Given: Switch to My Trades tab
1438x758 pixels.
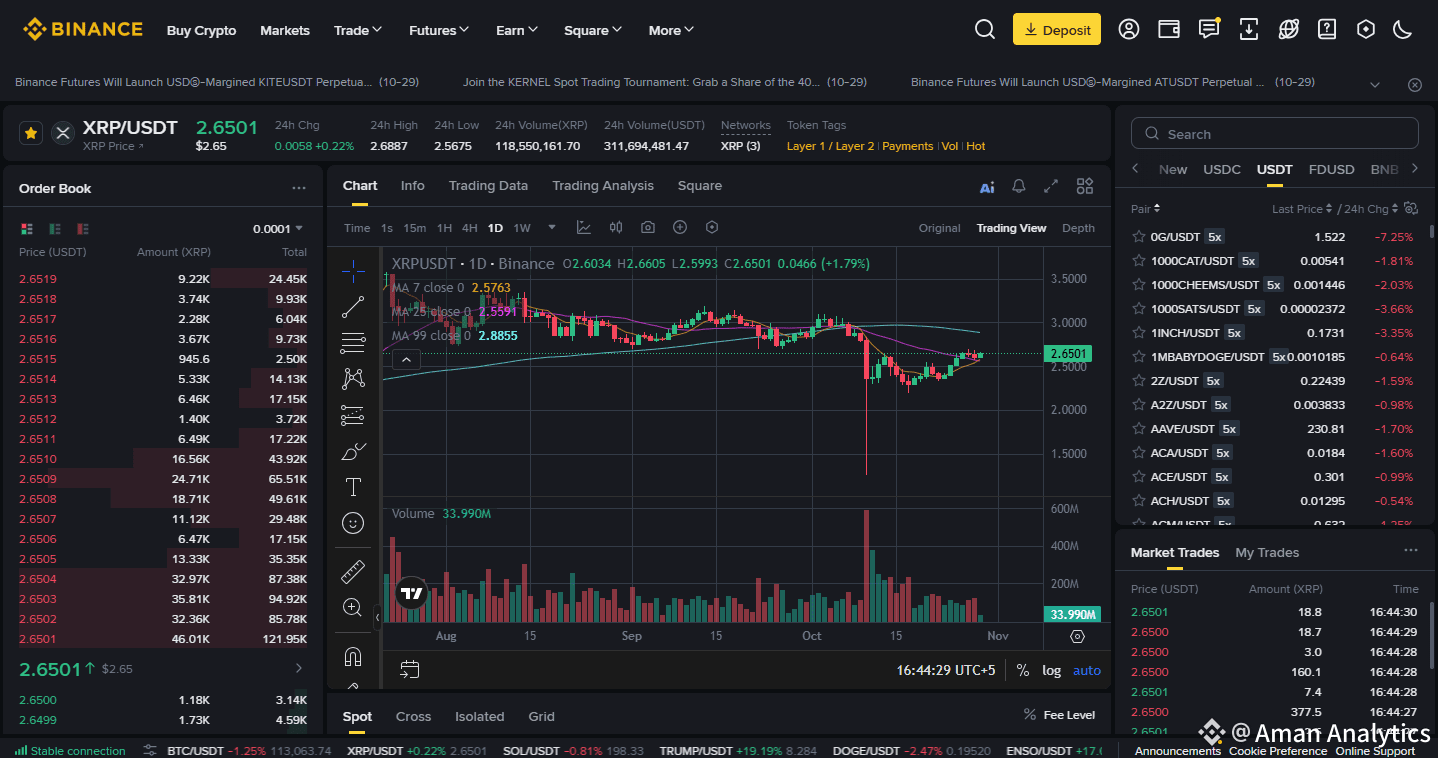Looking at the screenshot, I should click(1267, 552).
